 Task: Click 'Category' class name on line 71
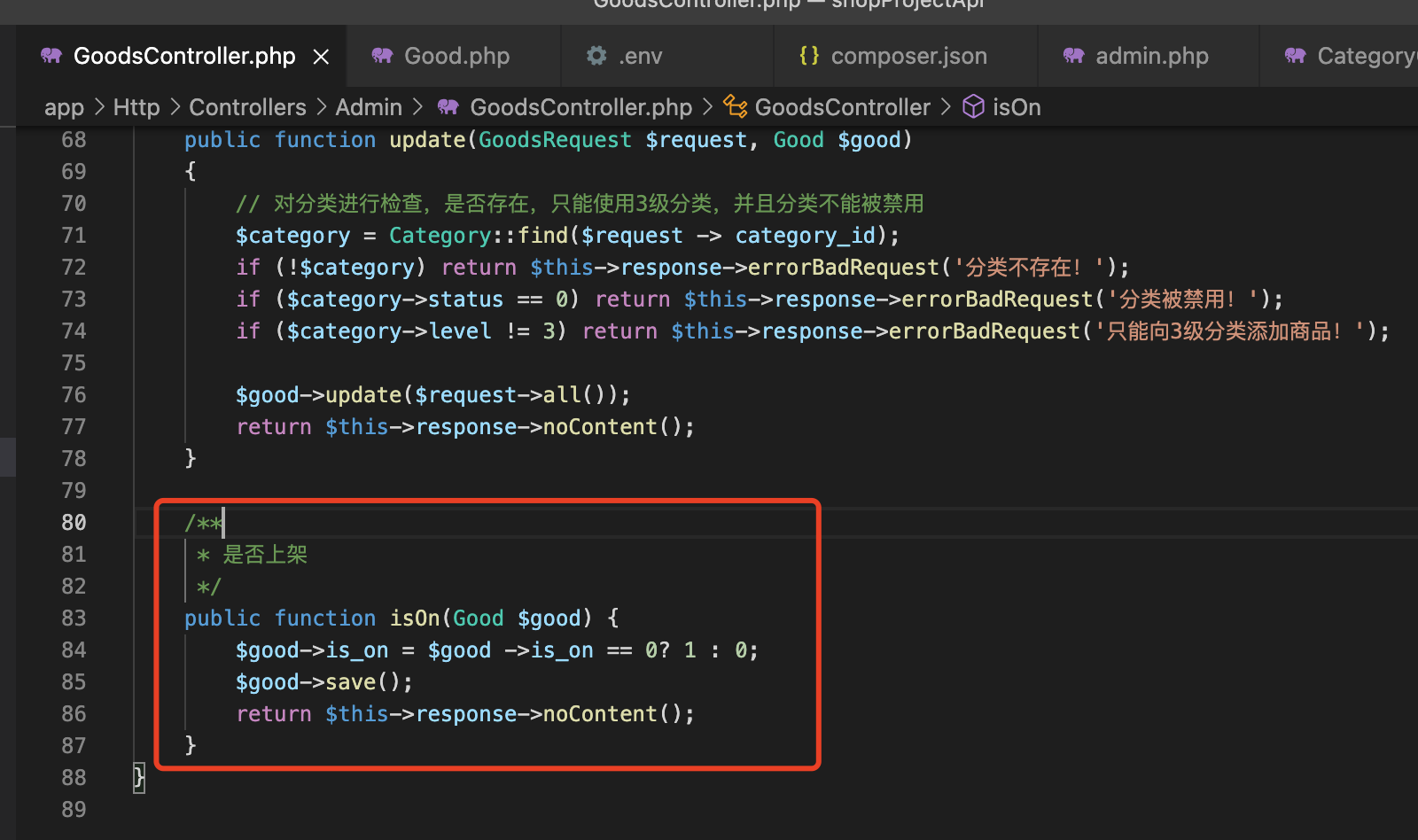440,236
